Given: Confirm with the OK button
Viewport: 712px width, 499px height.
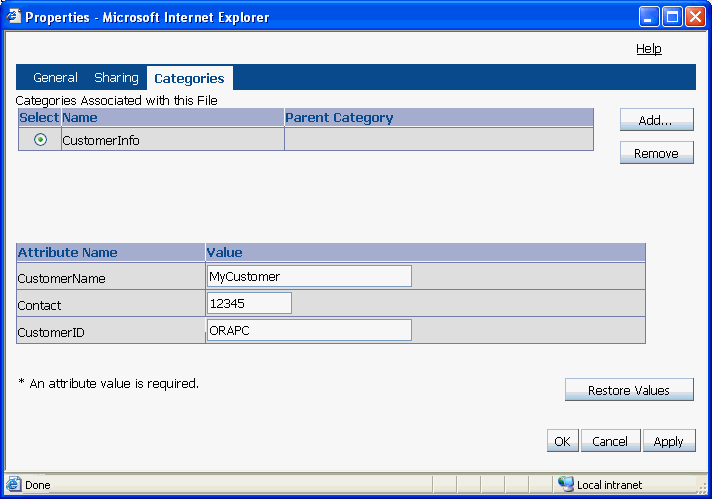Looking at the screenshot, I should point(563,441).
